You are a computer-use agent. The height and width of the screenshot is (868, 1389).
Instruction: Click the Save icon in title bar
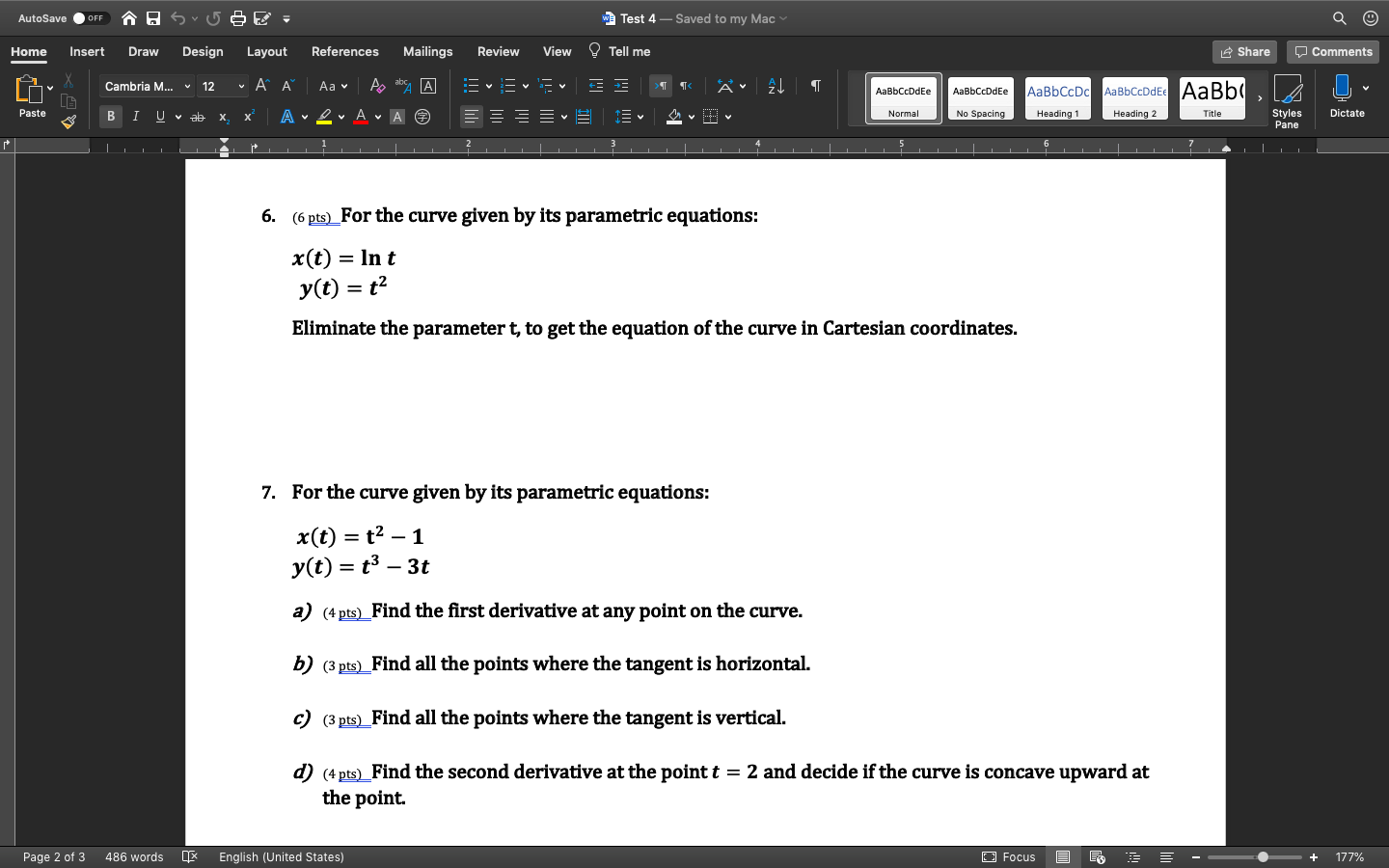[153, 18]
